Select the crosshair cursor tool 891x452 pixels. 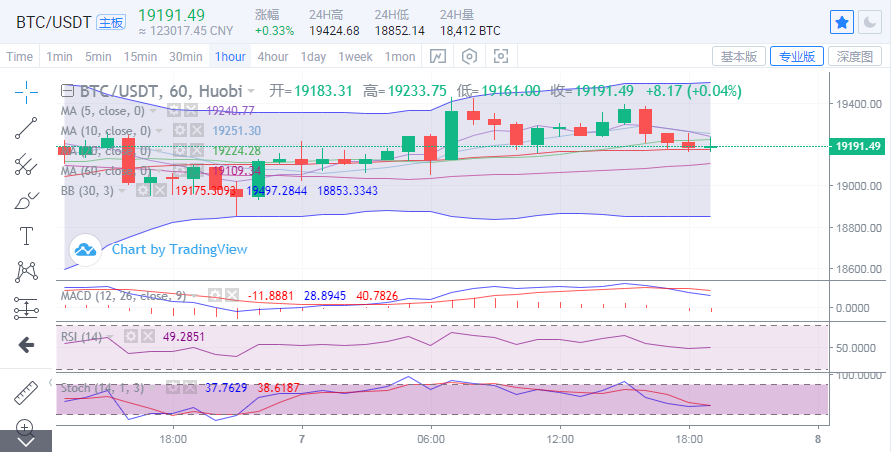coord(26,92)
